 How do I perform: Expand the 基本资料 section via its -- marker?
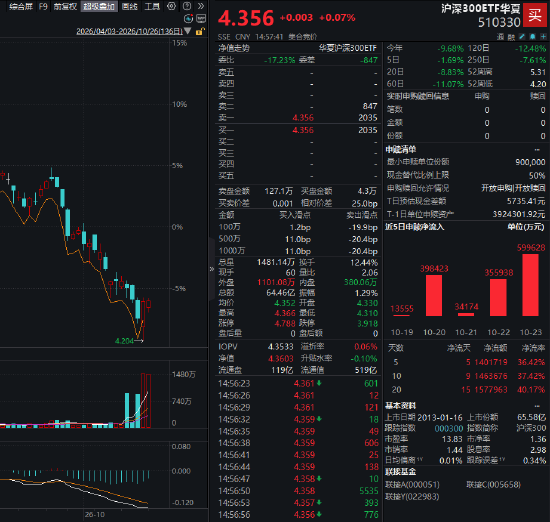[537, 406]
